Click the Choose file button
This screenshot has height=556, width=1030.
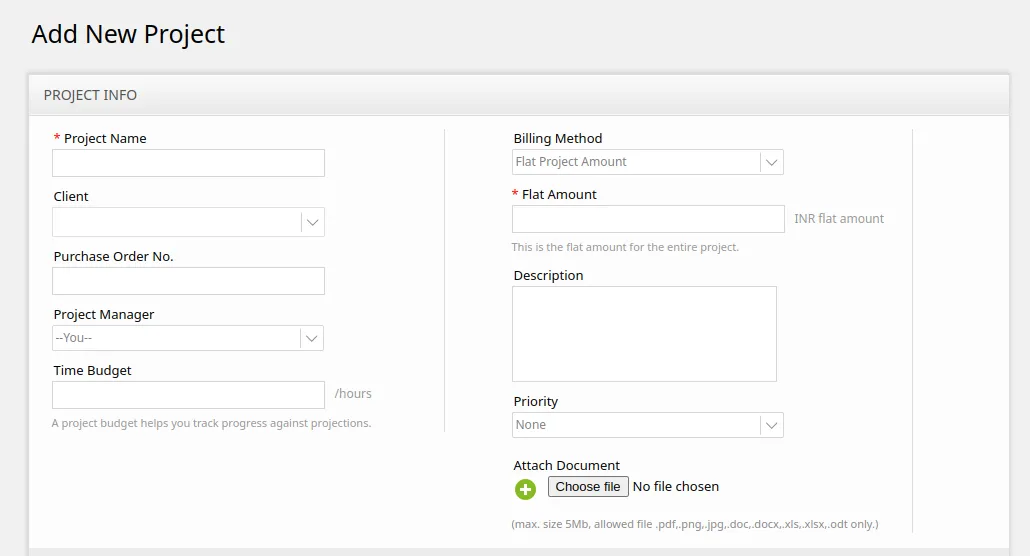588,486
